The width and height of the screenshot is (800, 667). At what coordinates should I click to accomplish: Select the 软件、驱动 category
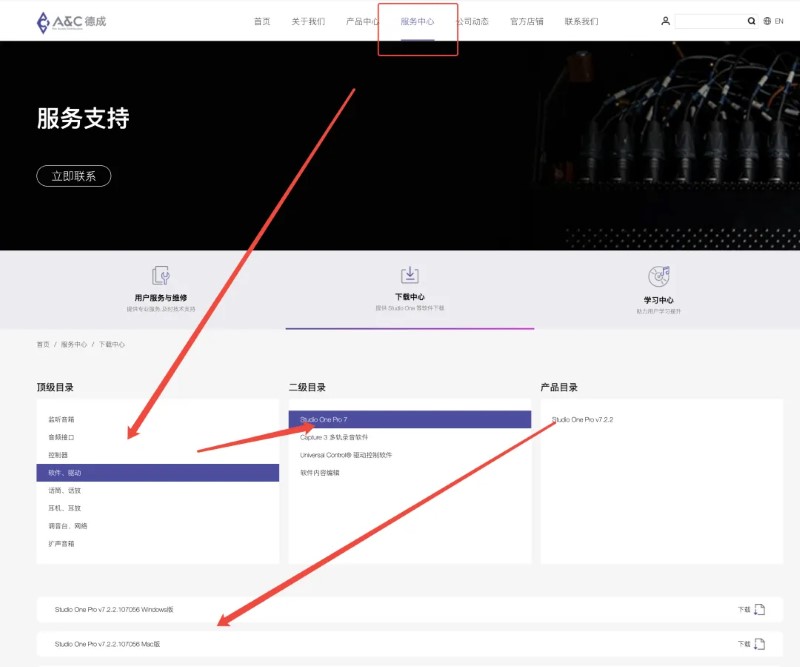pyautogui.click(x=158, y=473)
